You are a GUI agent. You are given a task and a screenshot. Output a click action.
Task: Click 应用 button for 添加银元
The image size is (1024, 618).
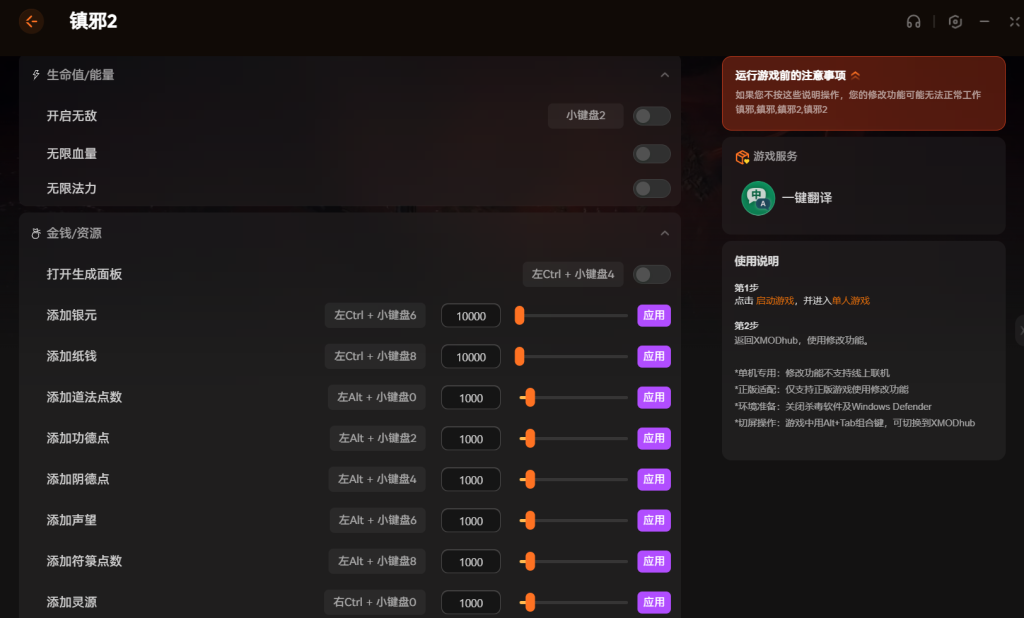pos(654,315)
